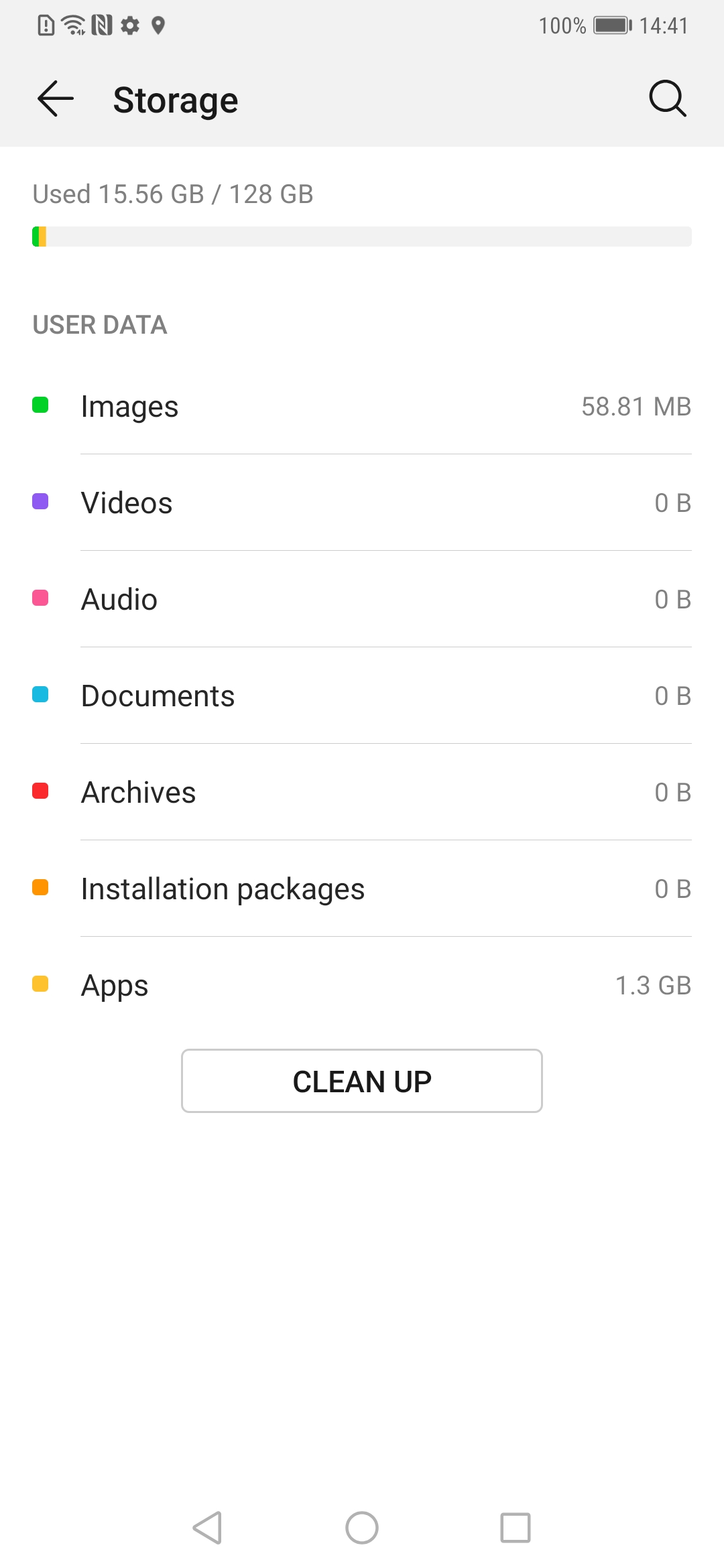Screen dimensions: 724x1568
Task: Tap the settings gear status icon
Action: pyautogui.click(x=130, y=25)
